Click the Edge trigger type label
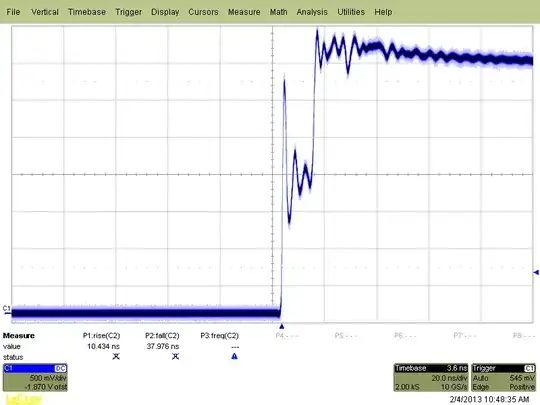 click(x=481, y=387)
